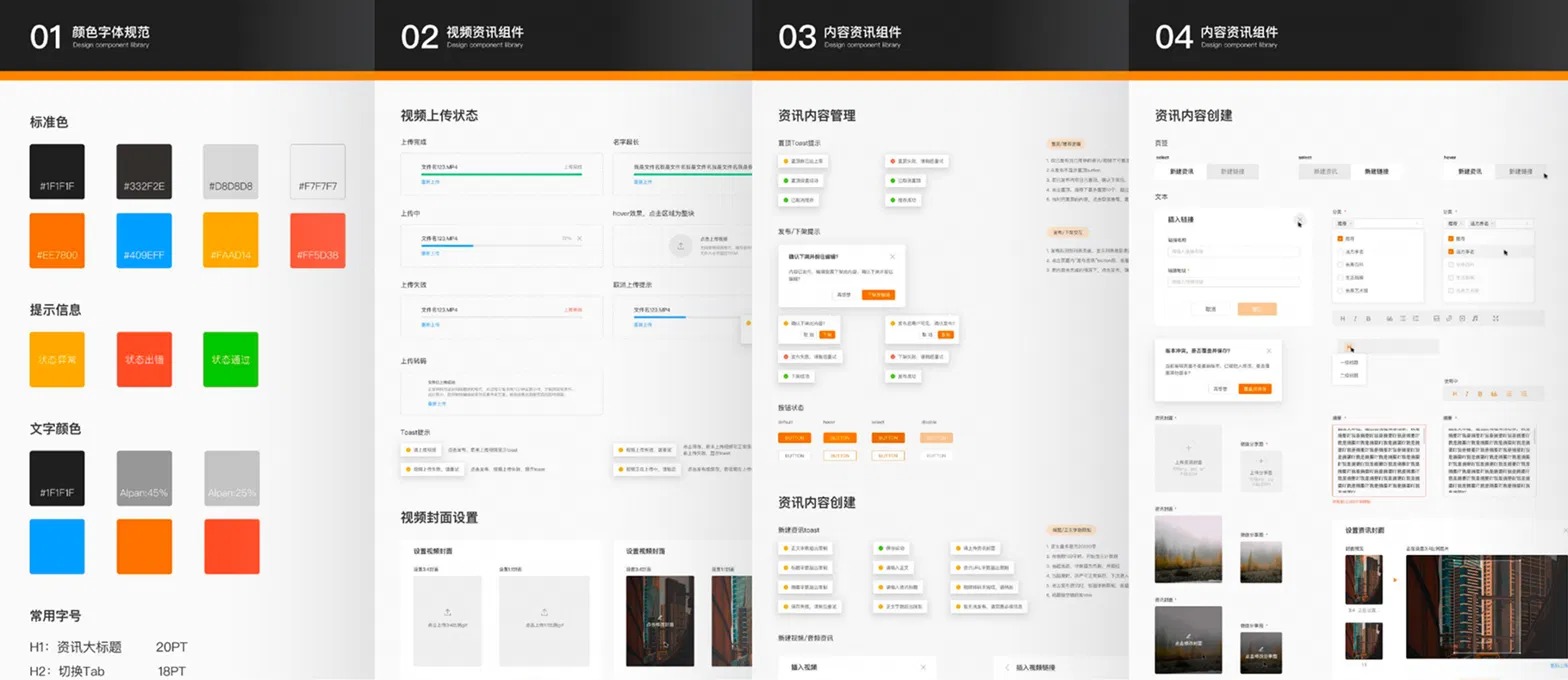Toggle bold in the gray editor toolbar
The width and height of the screenshot is (1568, 680).
tap(1369, 318)
